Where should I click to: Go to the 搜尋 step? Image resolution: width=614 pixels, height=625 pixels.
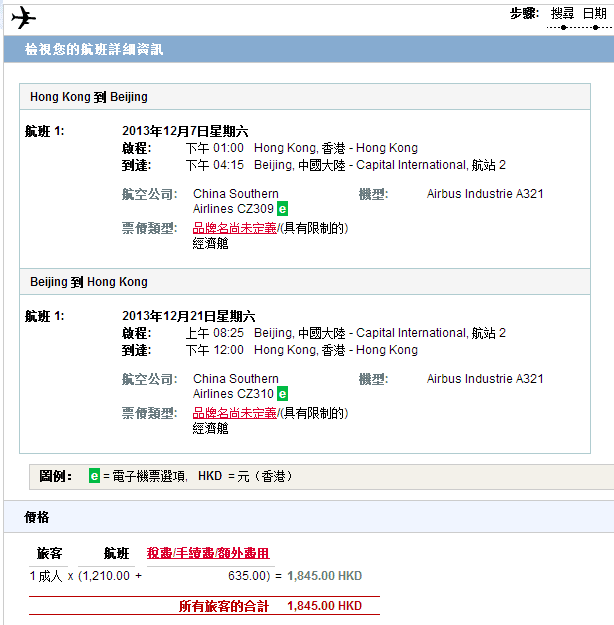click(x=562, y=13)
